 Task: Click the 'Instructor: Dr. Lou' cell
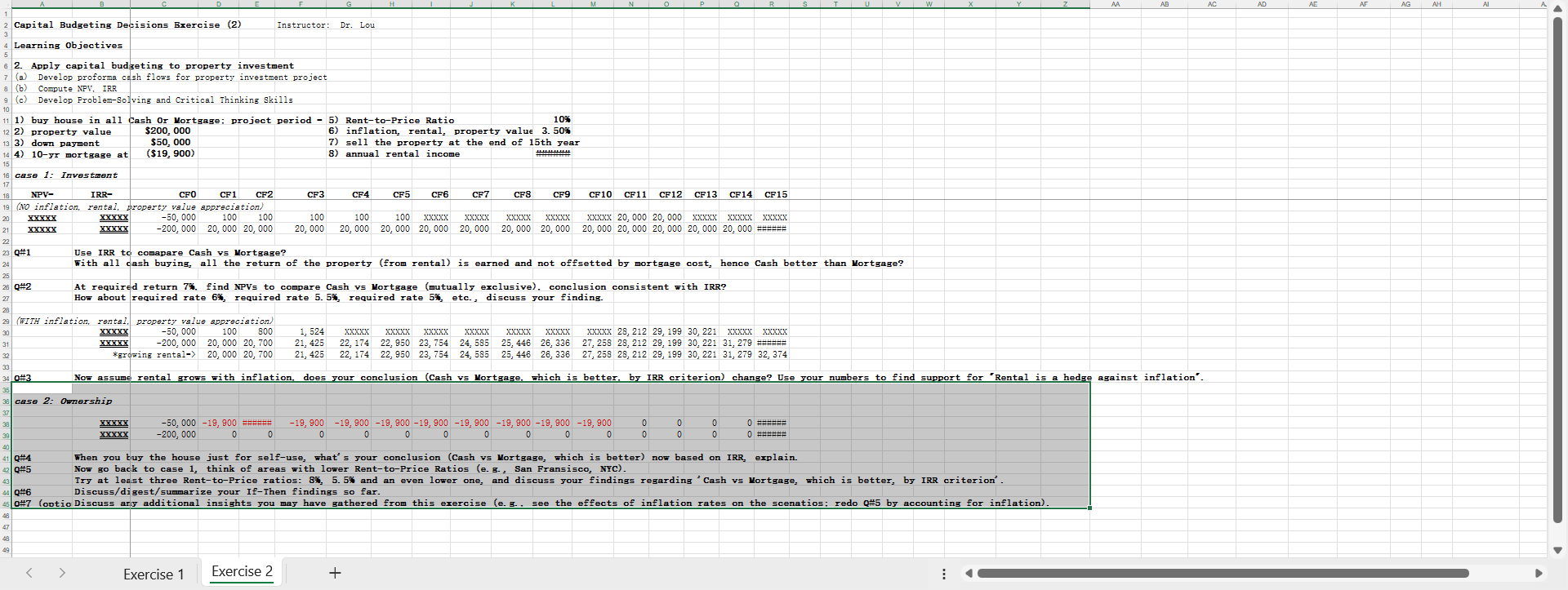[326, 24]
